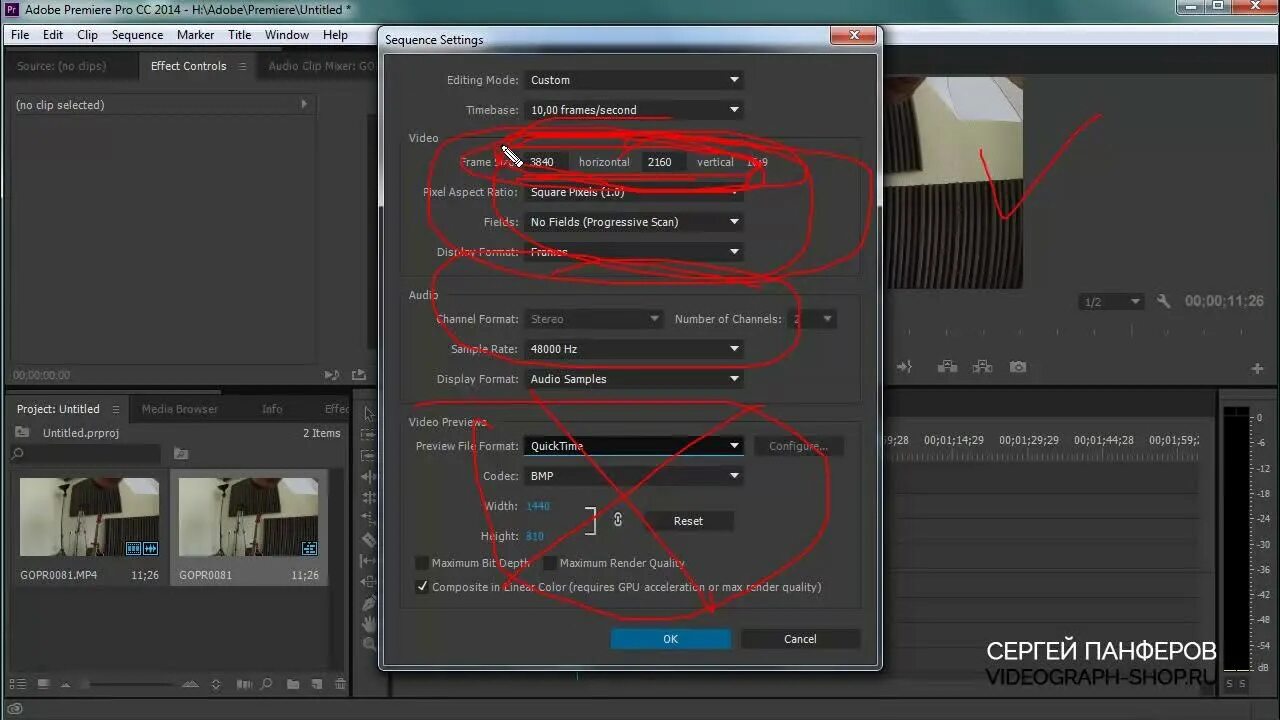
Task: Open the Sequence menu
Action: click(137, 34)
